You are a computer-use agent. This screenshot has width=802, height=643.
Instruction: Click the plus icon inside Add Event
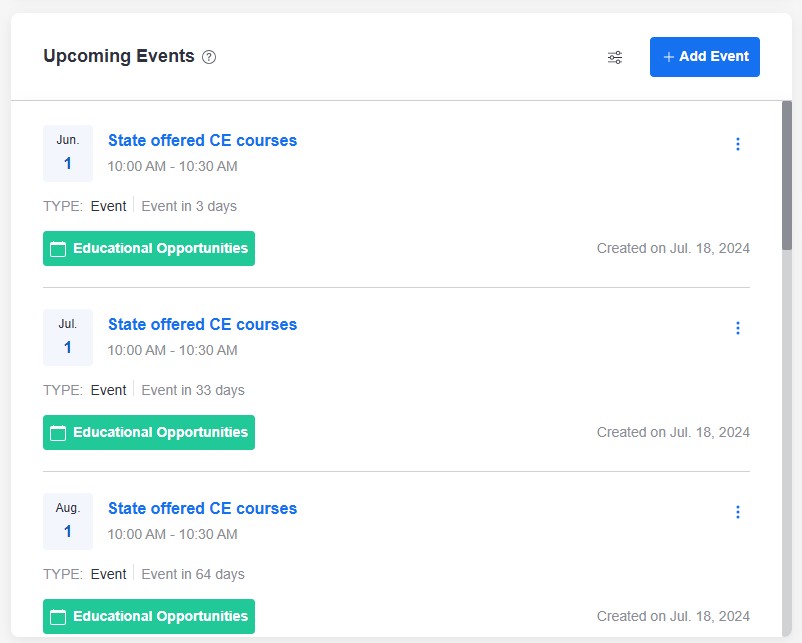tap(669, 57)
